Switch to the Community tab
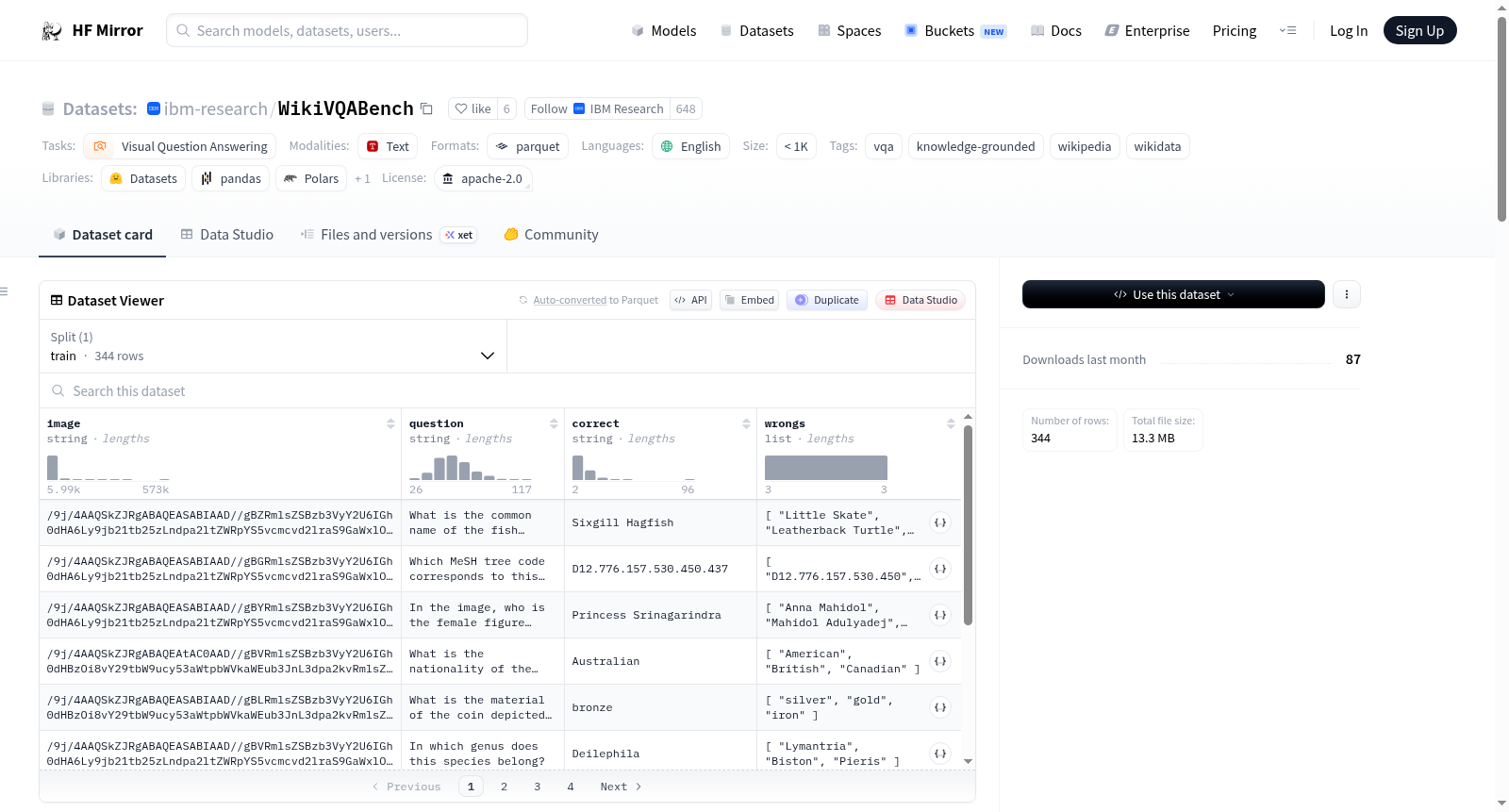This screenshot has height=812, width=1509. (x=551, y=235)
